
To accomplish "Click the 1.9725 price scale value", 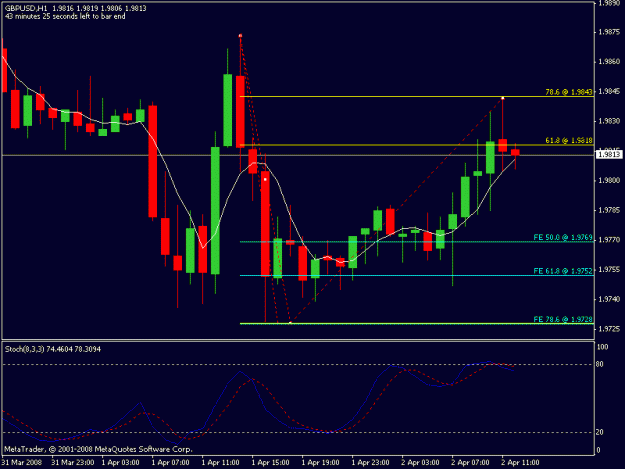I will click(x=609, y=329).
